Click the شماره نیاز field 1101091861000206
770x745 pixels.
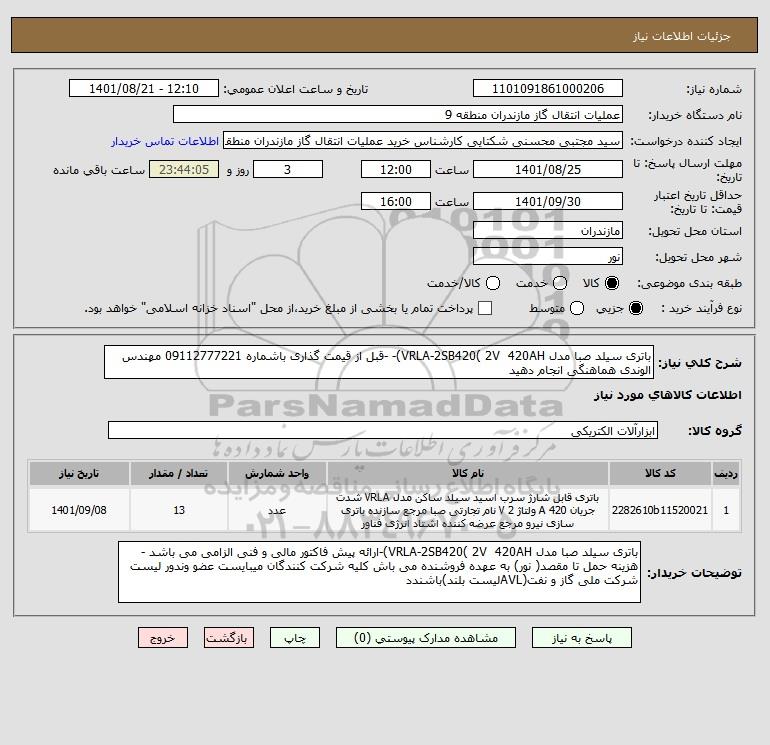[548, 88]
